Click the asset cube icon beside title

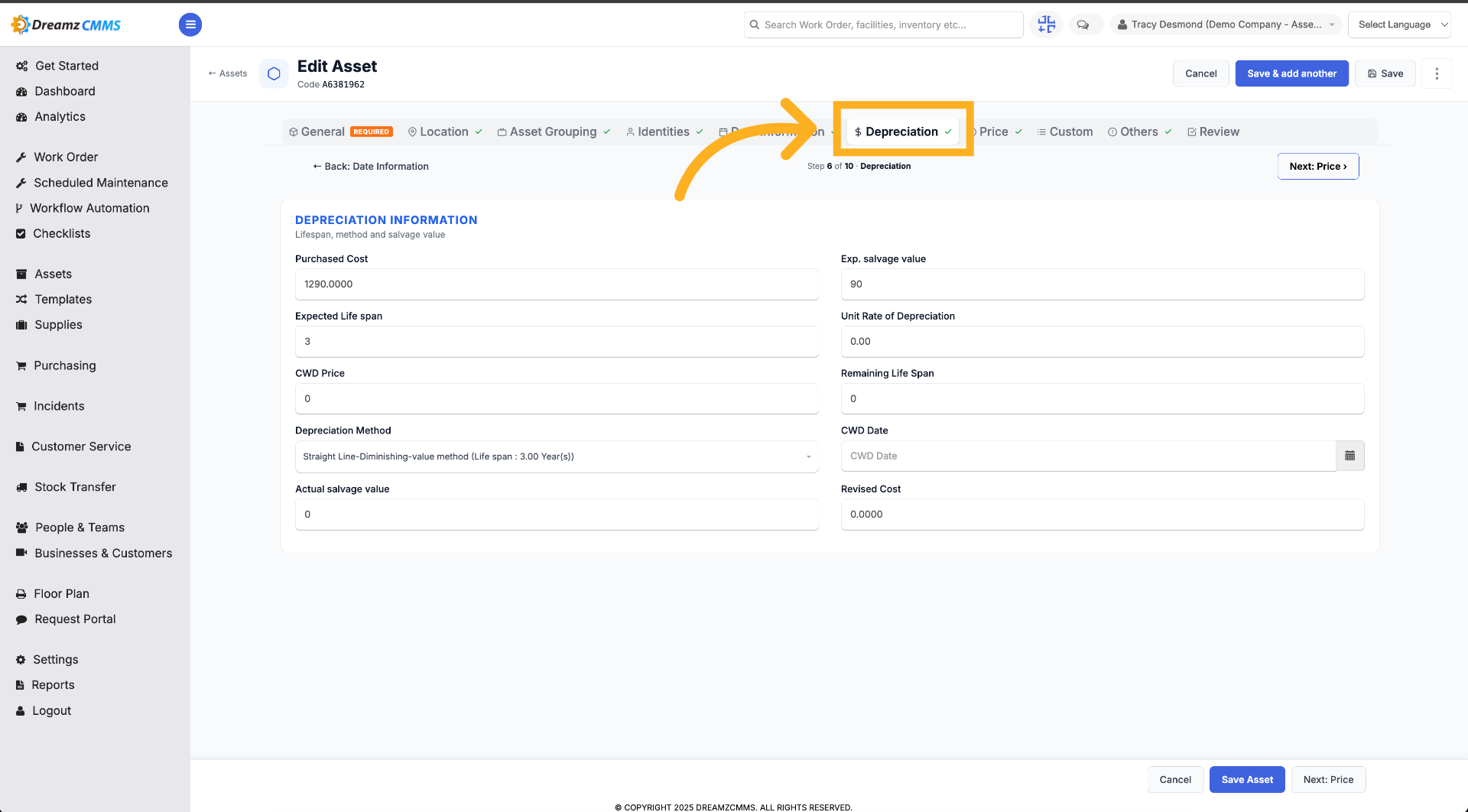tap(274, 73)
